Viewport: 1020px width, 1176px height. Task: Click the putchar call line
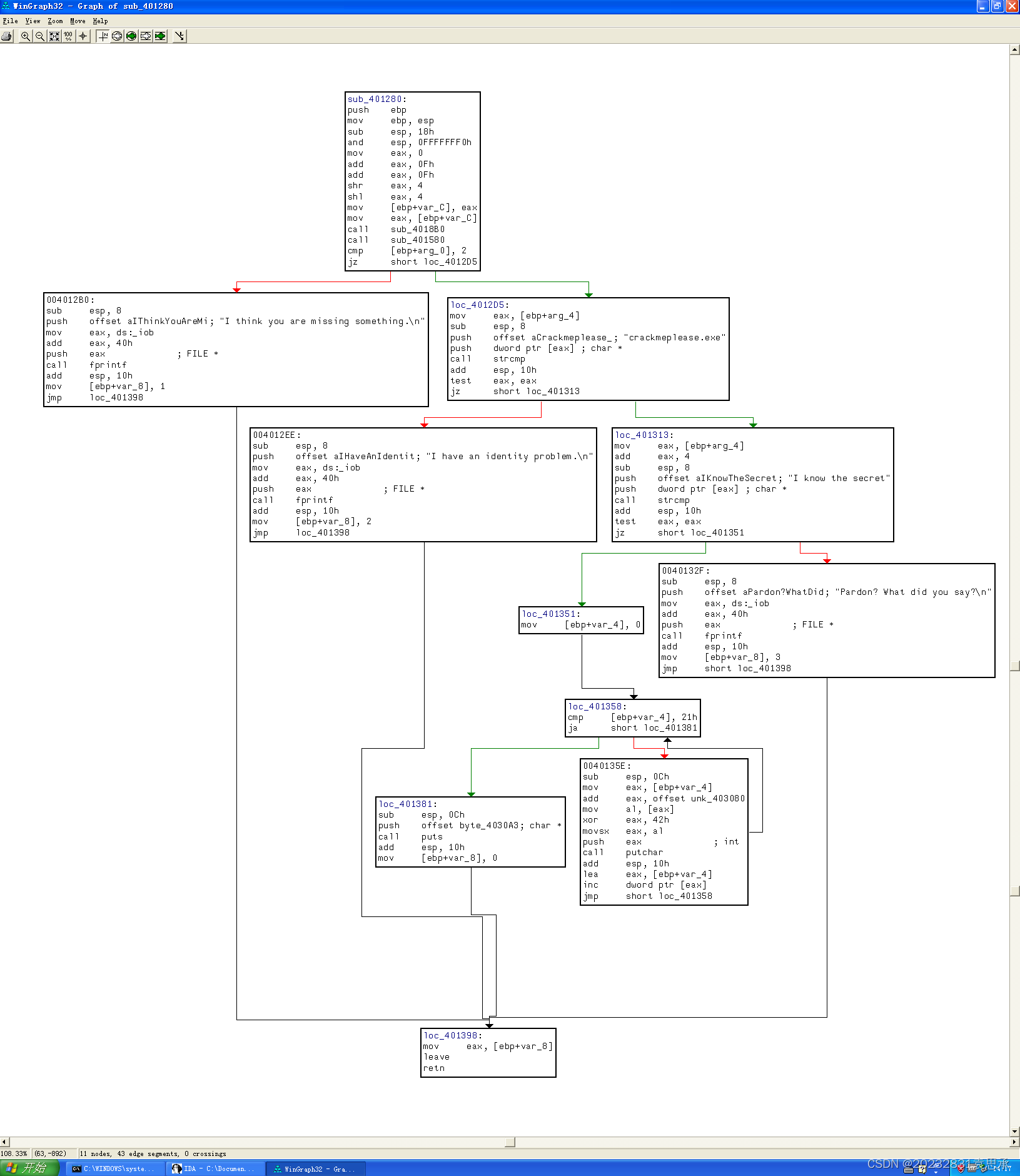[623, 852]
